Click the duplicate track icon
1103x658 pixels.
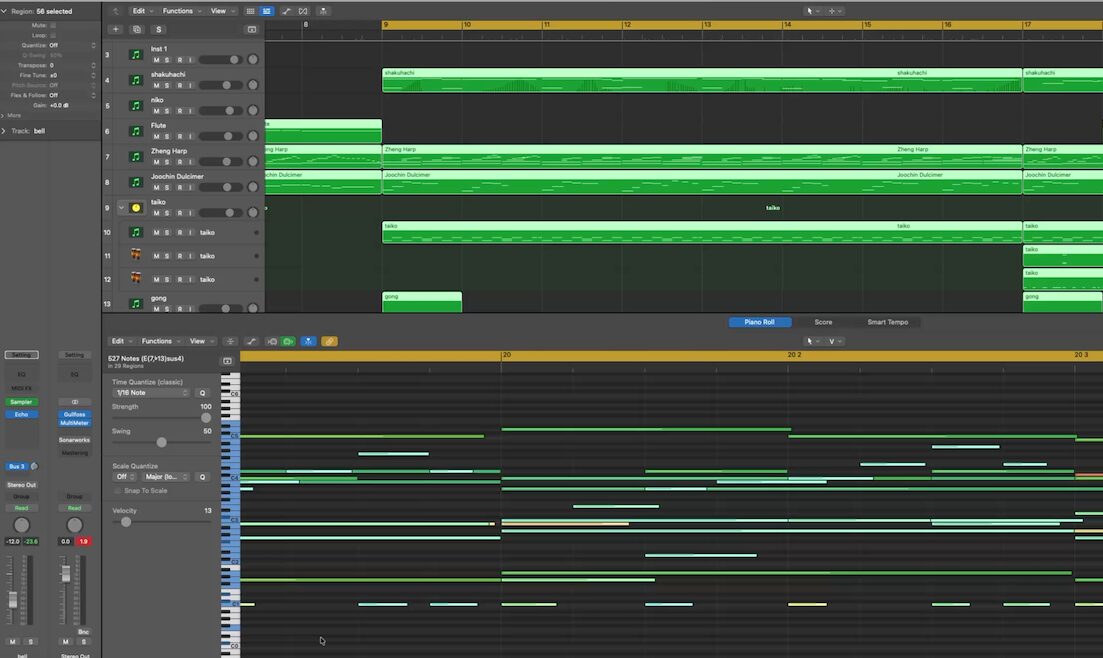pos(137,29)
